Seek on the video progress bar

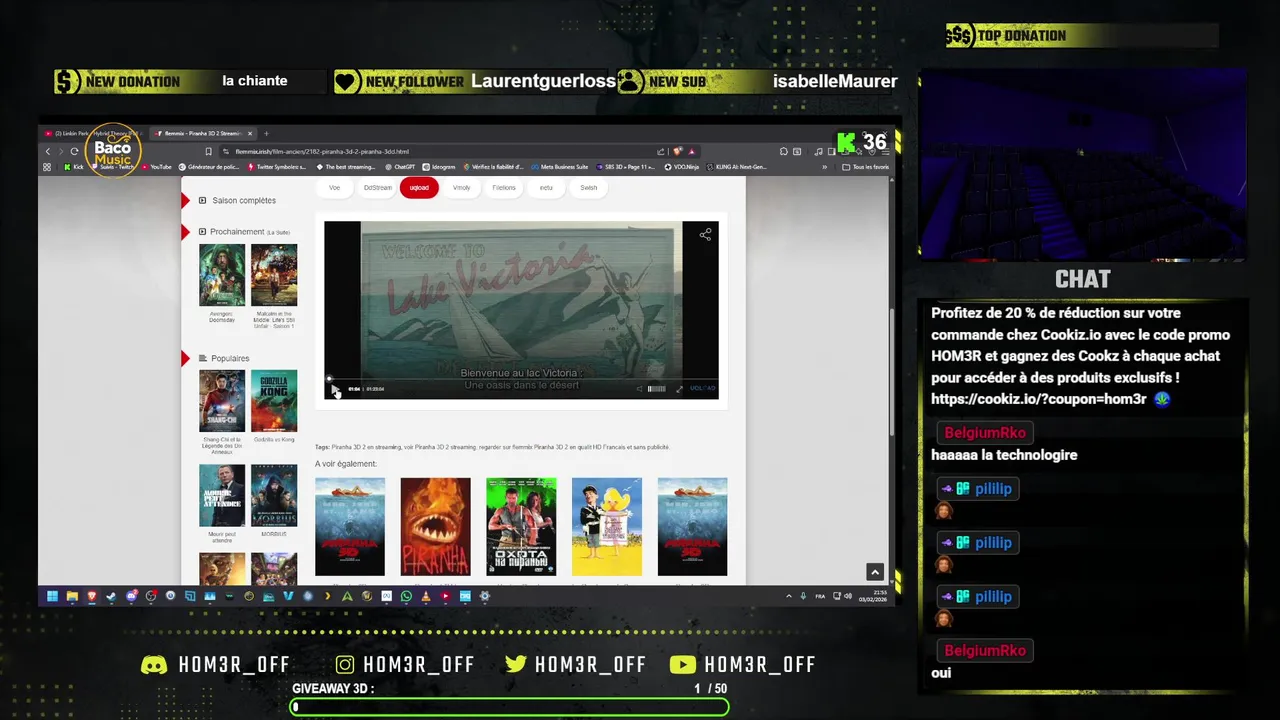[x=521, y=378]
